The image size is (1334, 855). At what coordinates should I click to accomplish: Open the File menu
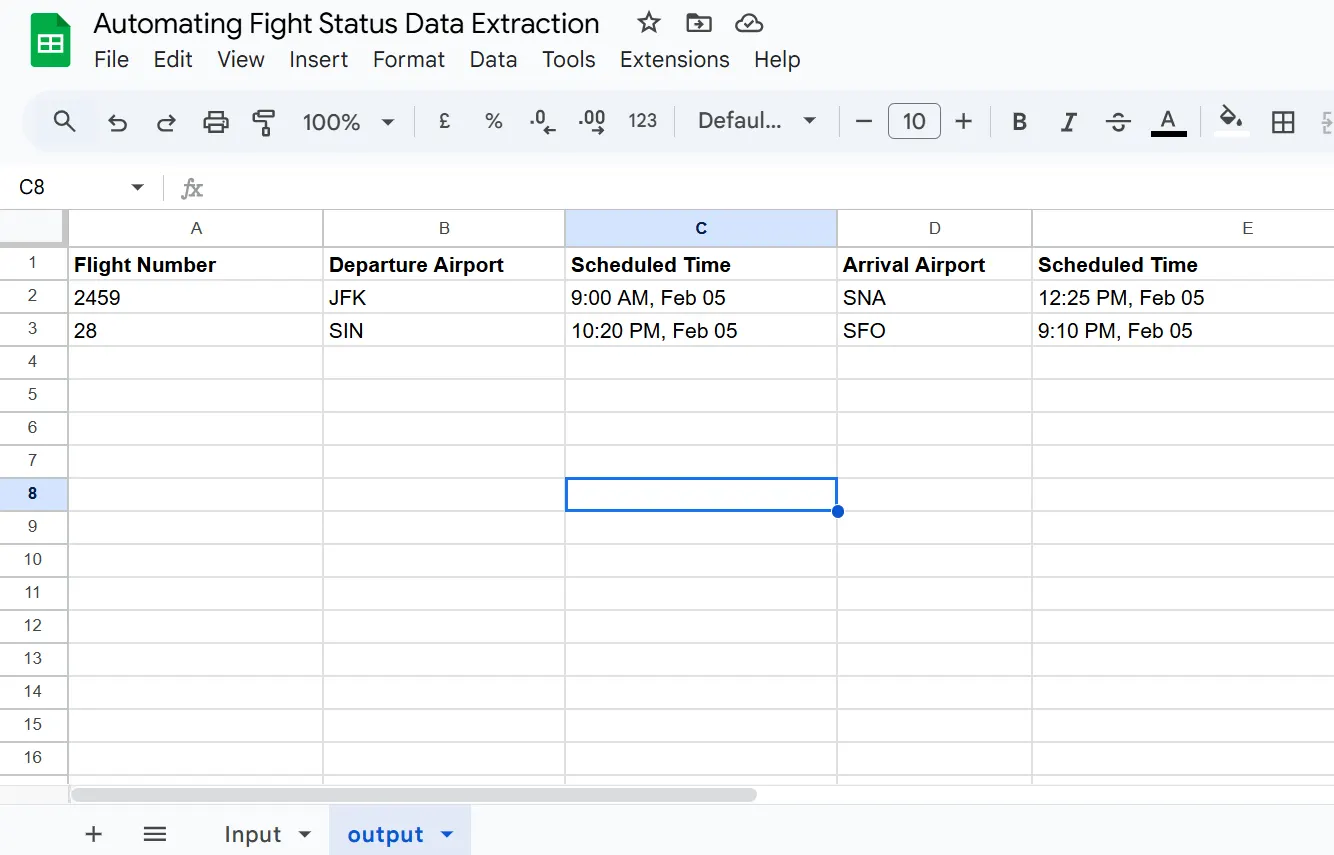111,60
